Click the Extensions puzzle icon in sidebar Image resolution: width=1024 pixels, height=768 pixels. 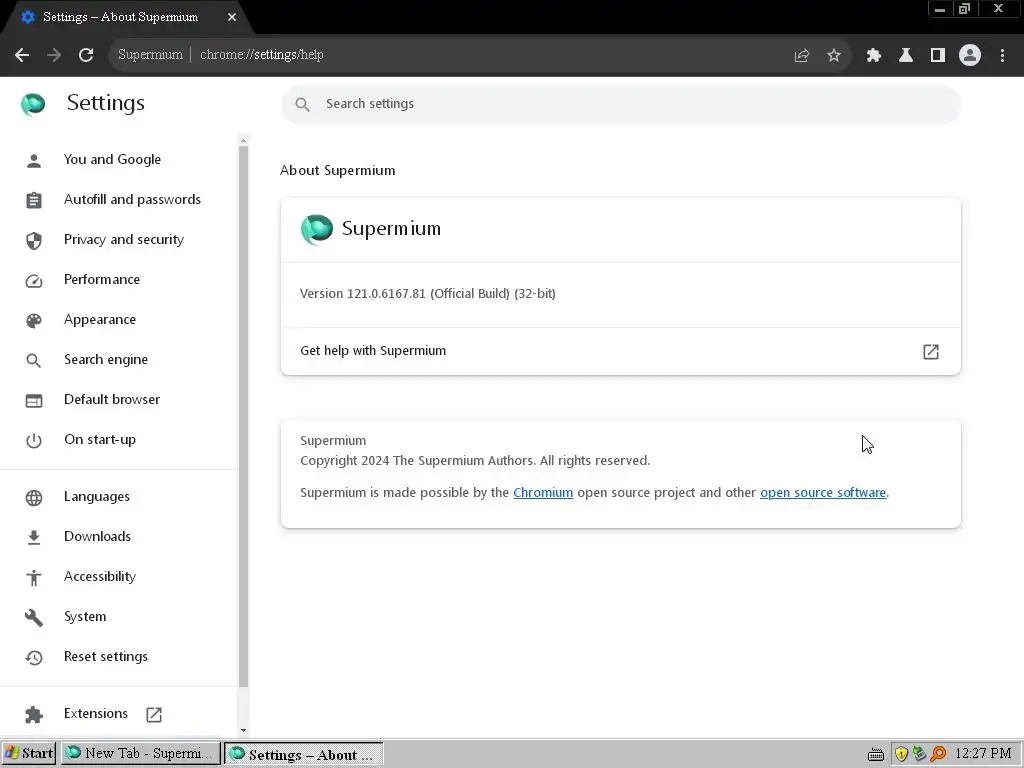pos(34,714)
